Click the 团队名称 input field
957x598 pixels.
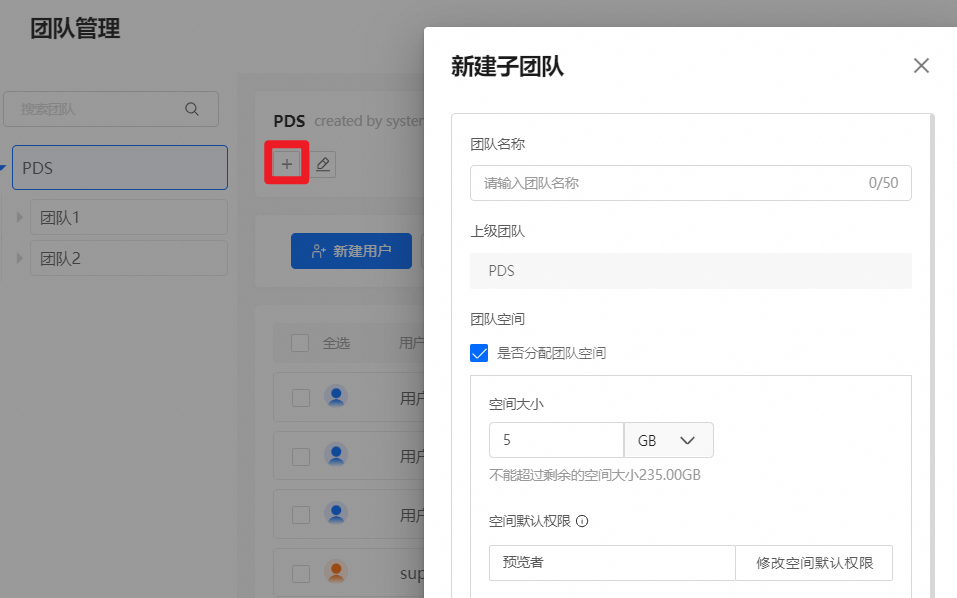coord(691,183)
